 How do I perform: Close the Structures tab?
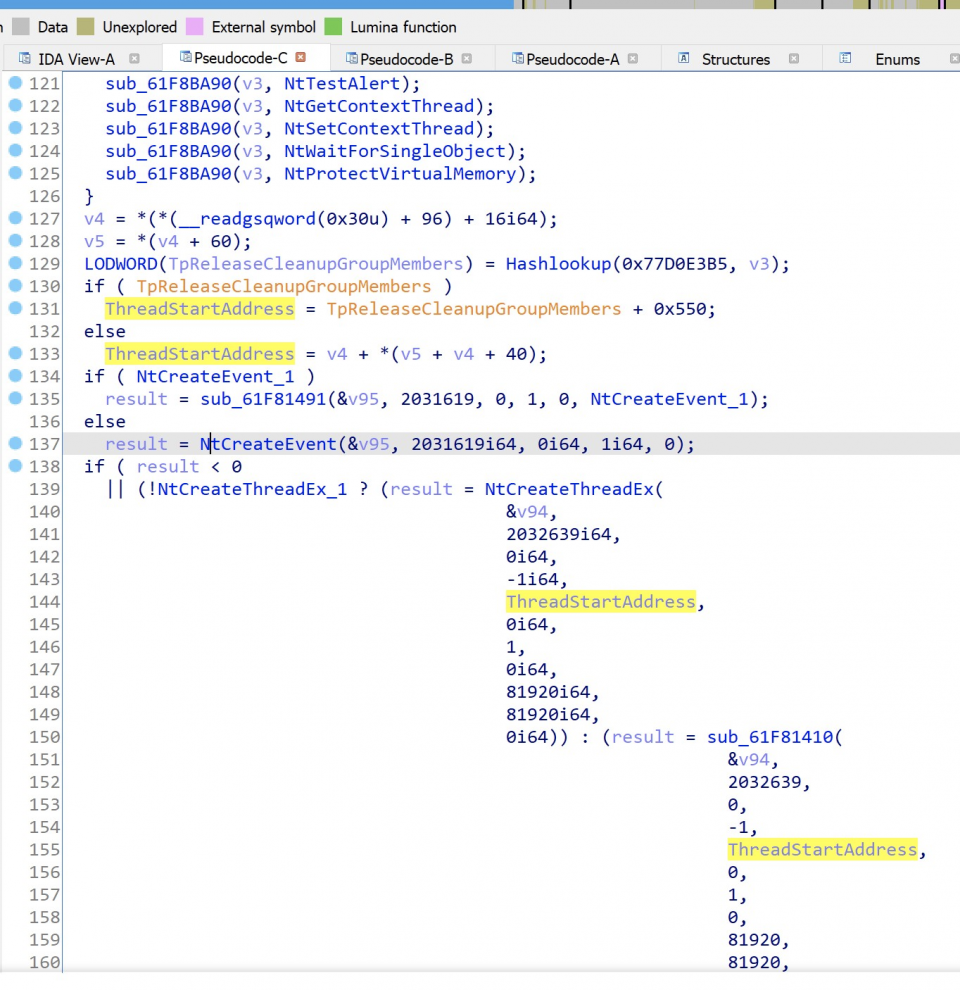tap(794, 59)
